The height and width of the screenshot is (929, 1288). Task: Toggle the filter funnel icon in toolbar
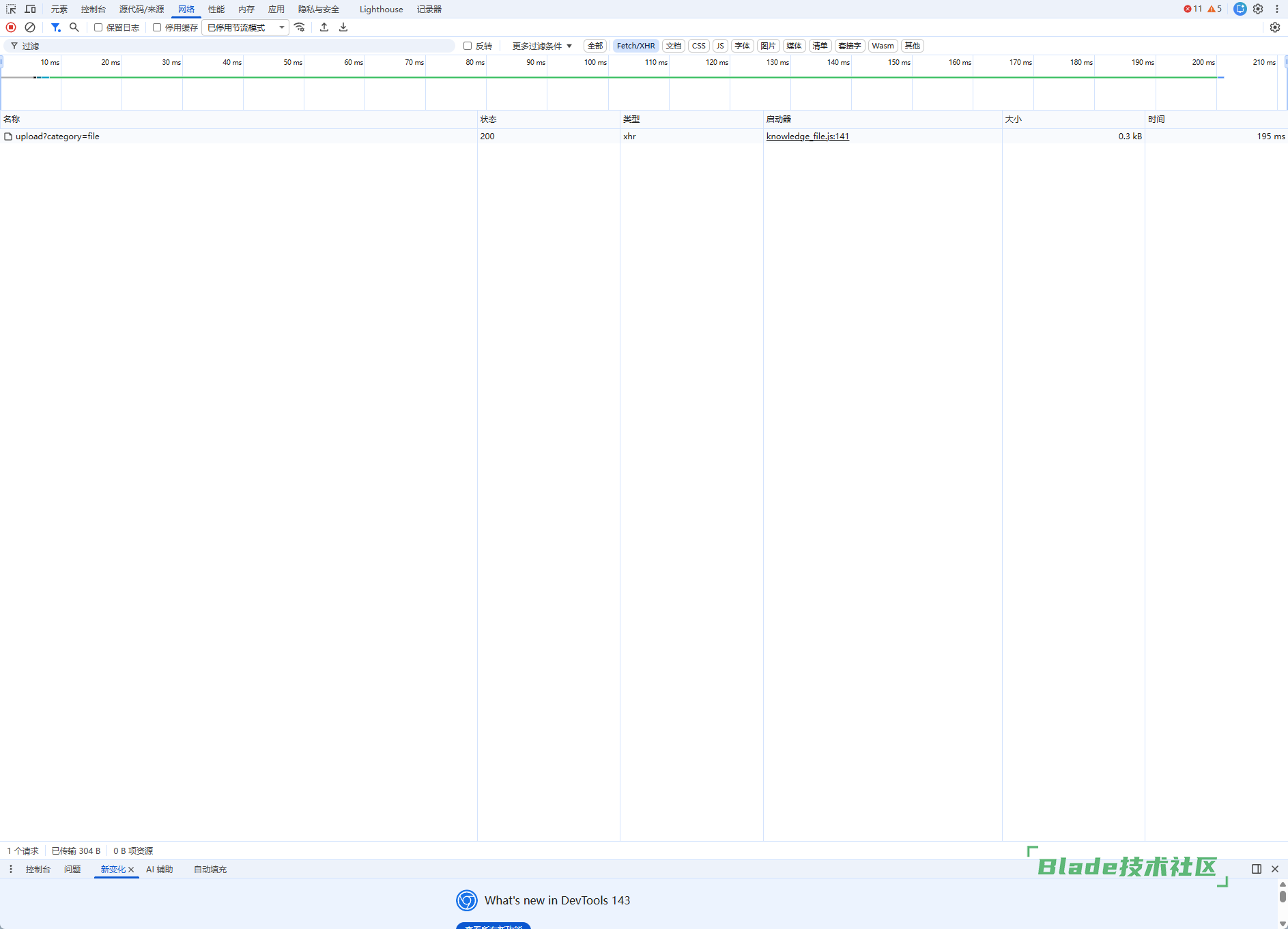(56, 27)
